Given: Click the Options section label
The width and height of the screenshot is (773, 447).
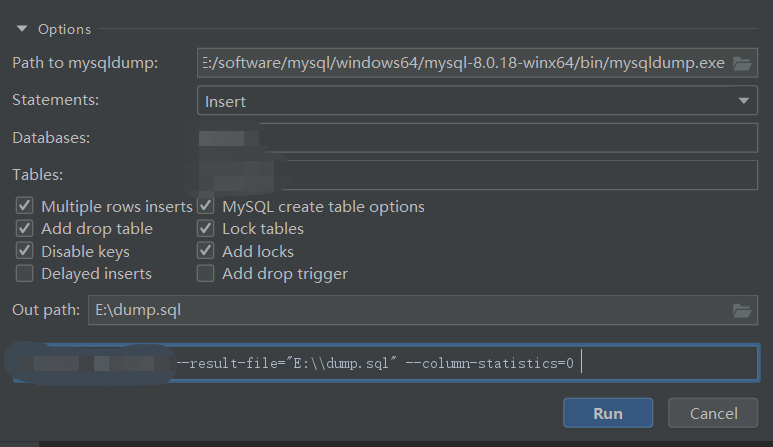Looking at the screenshot, I should coord(65,29).
